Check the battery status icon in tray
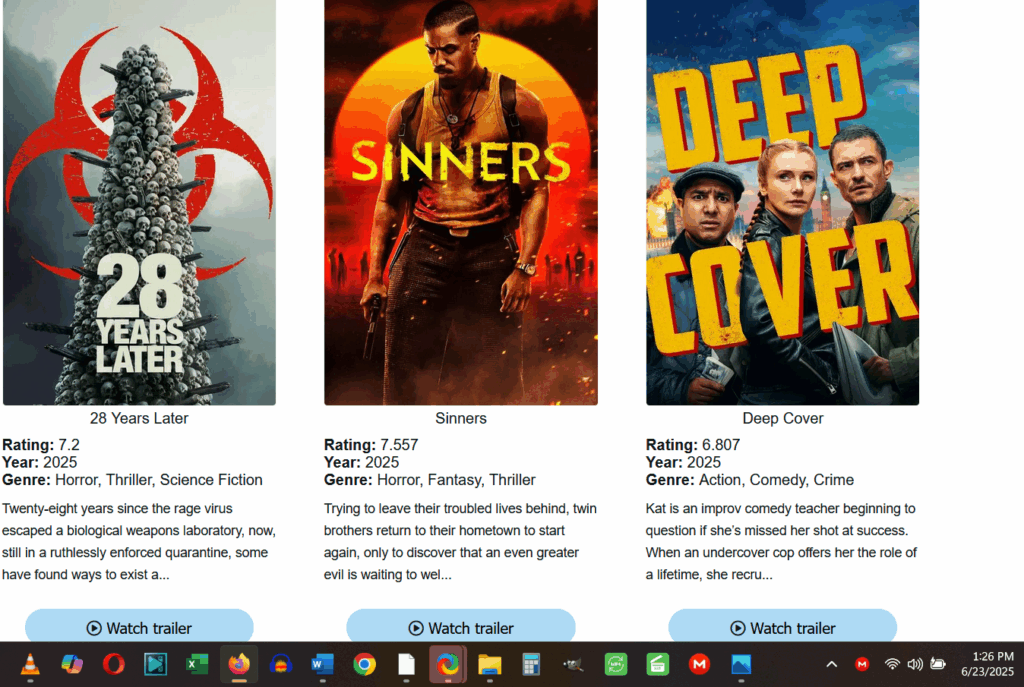Screen dimensions: 1024x687 [938, 664]
